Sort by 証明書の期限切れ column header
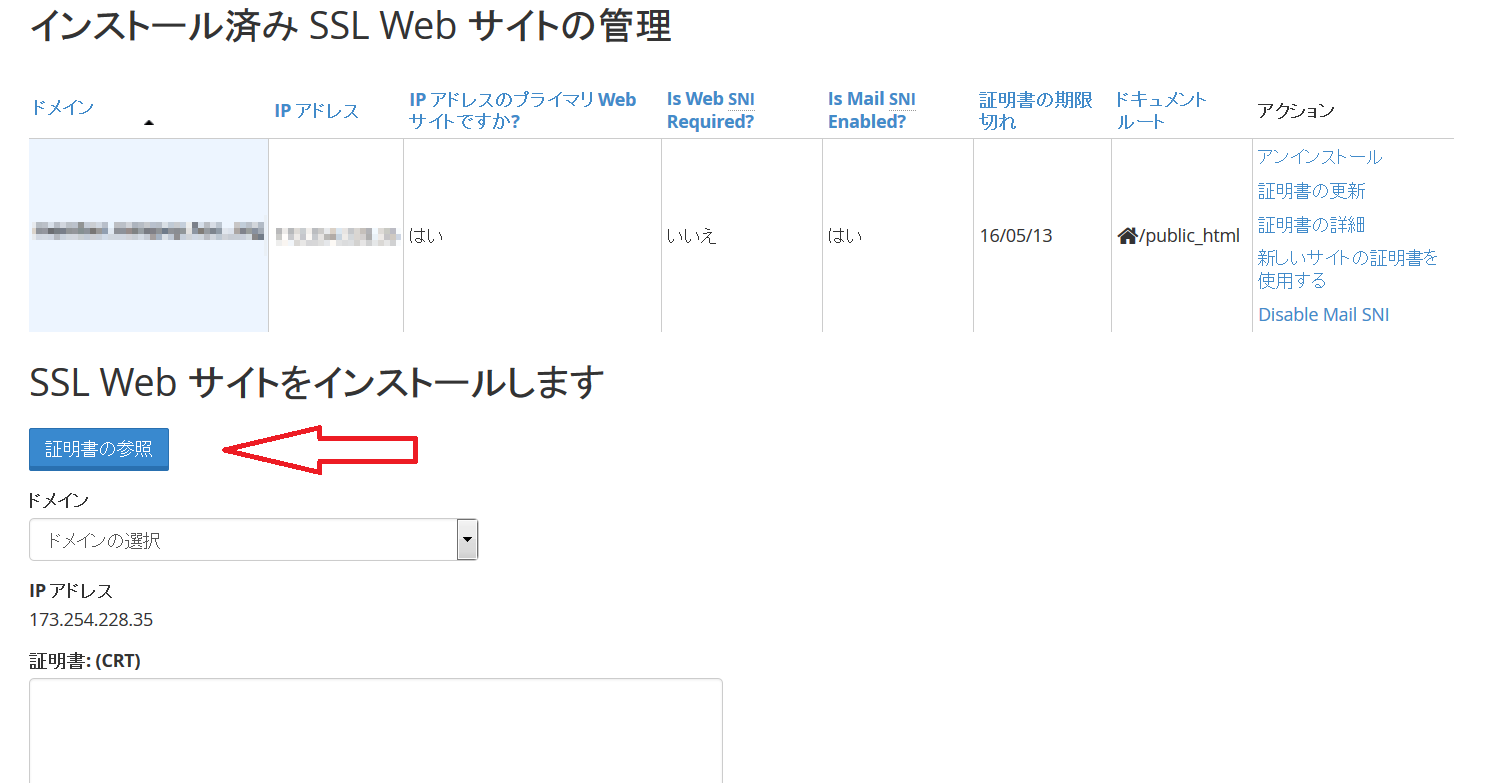1501x783 pixels. point(1035,110)
